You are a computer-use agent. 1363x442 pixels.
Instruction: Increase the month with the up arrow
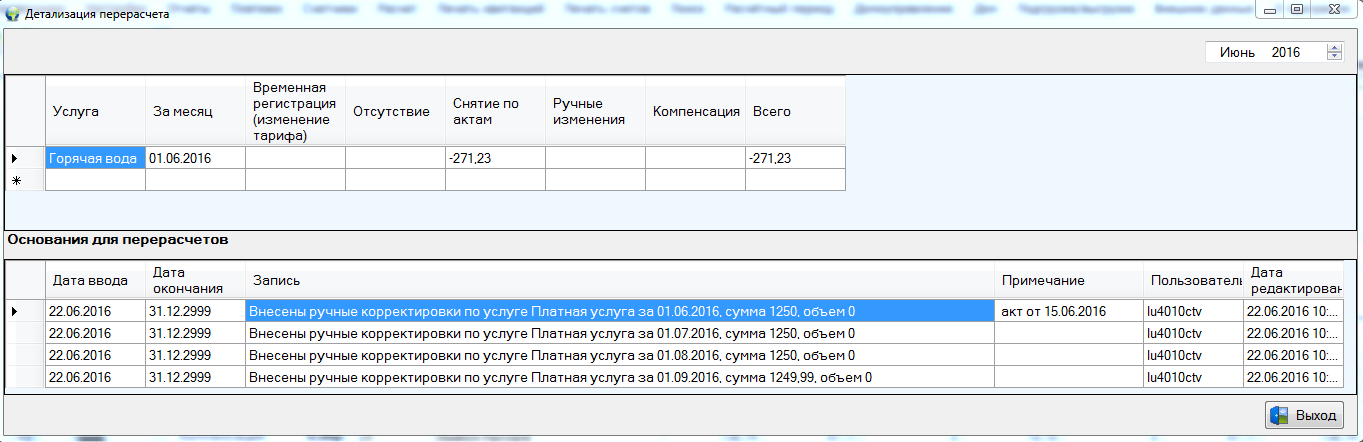[1334, 48]
